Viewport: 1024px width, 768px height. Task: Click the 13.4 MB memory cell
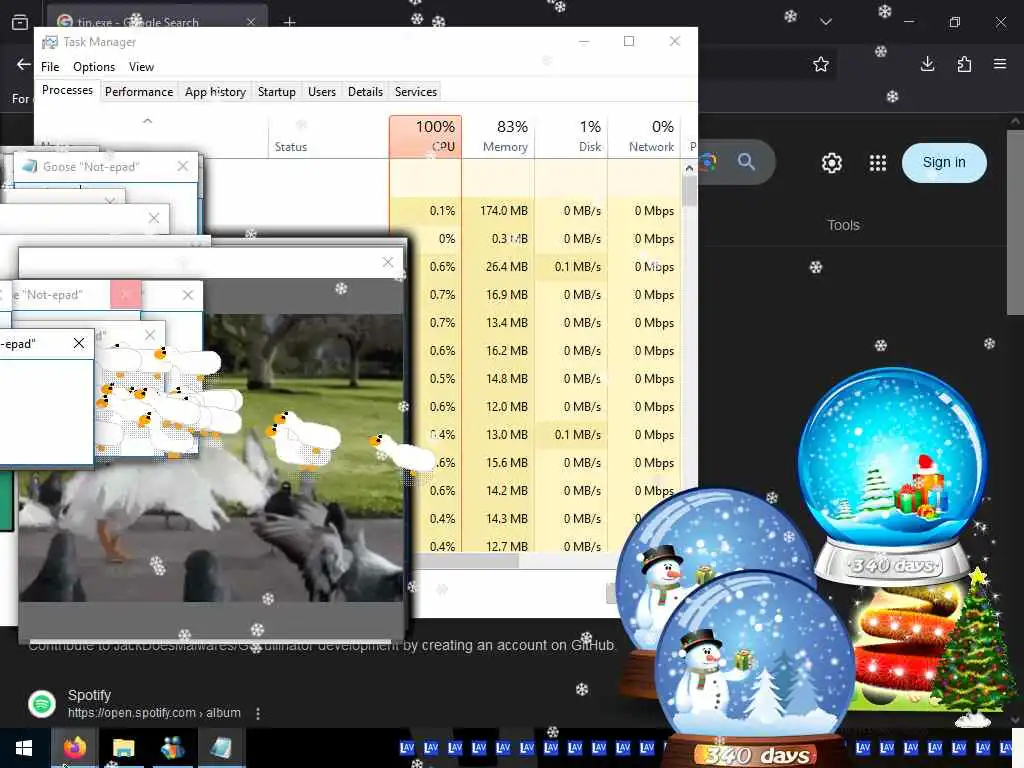tap(498, 323)
